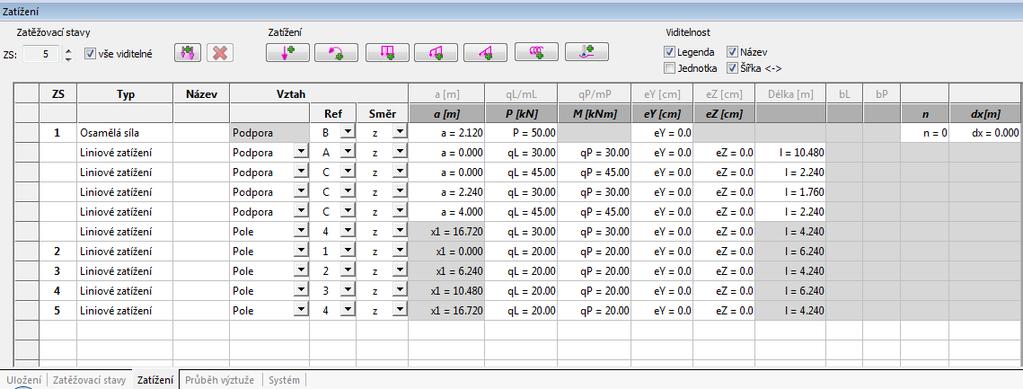The width and height of the screenshot is (1023, 389).
Task: Click the dx[m] column header
Action: point(985,114)
